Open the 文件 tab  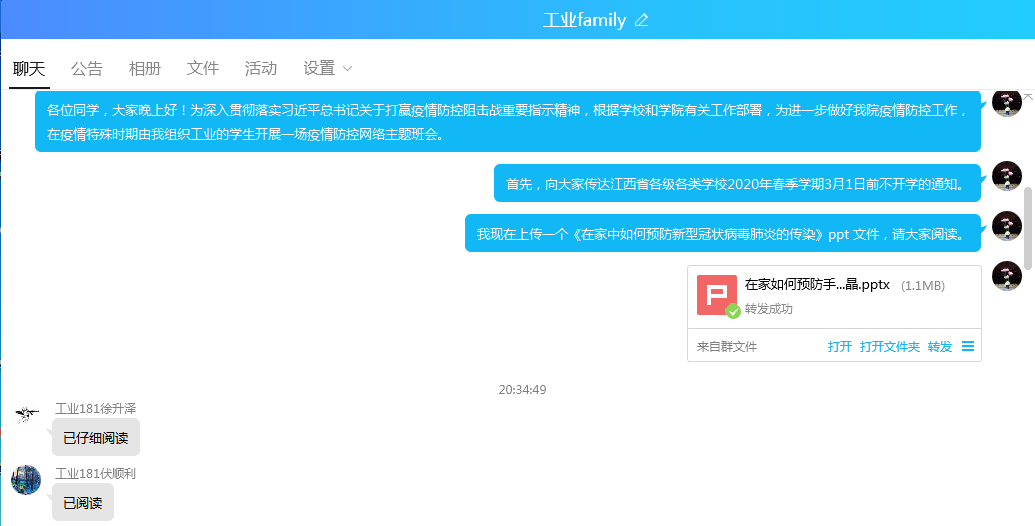(x=203, y=68)
